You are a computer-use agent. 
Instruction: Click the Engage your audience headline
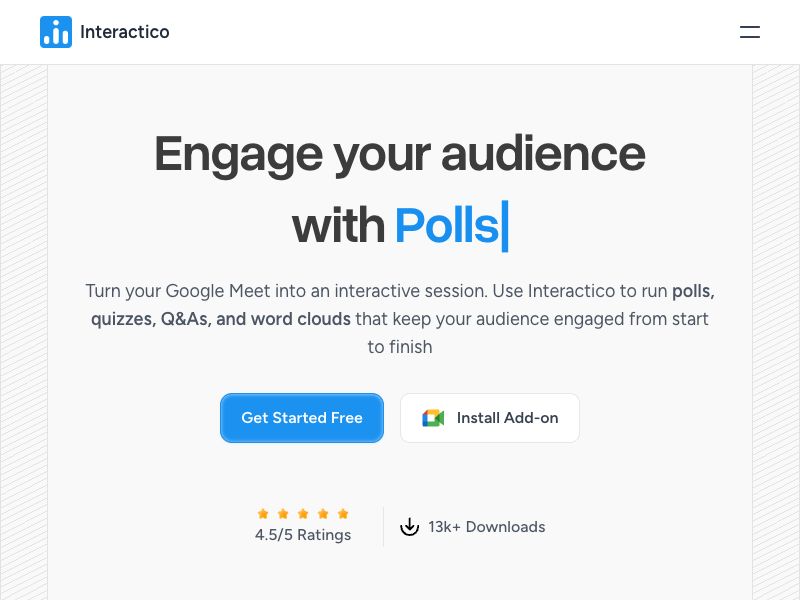click(x=400, y=154)
